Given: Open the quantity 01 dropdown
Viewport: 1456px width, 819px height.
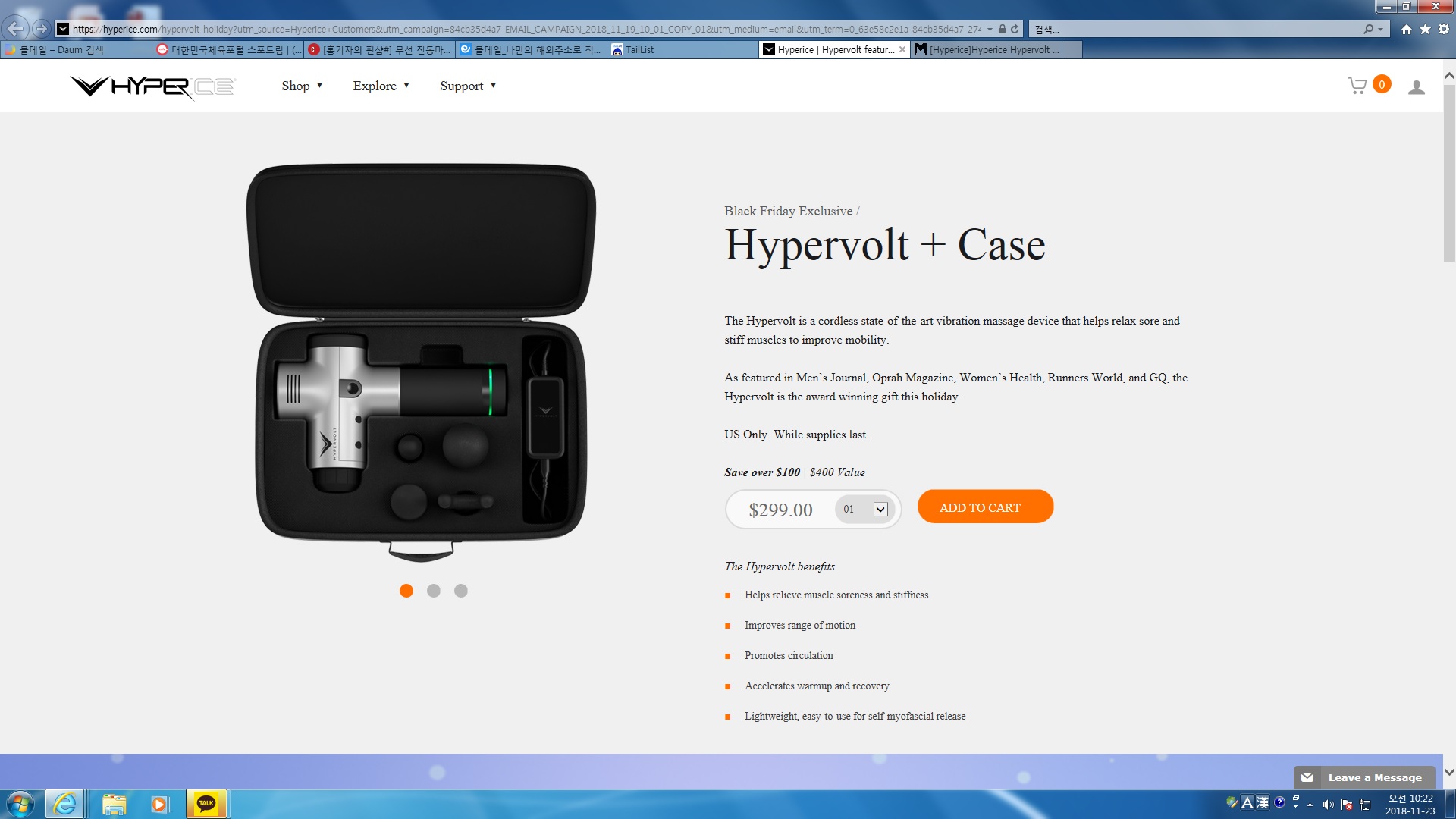Looking at the screenshot, I should (x=865, y=509).
